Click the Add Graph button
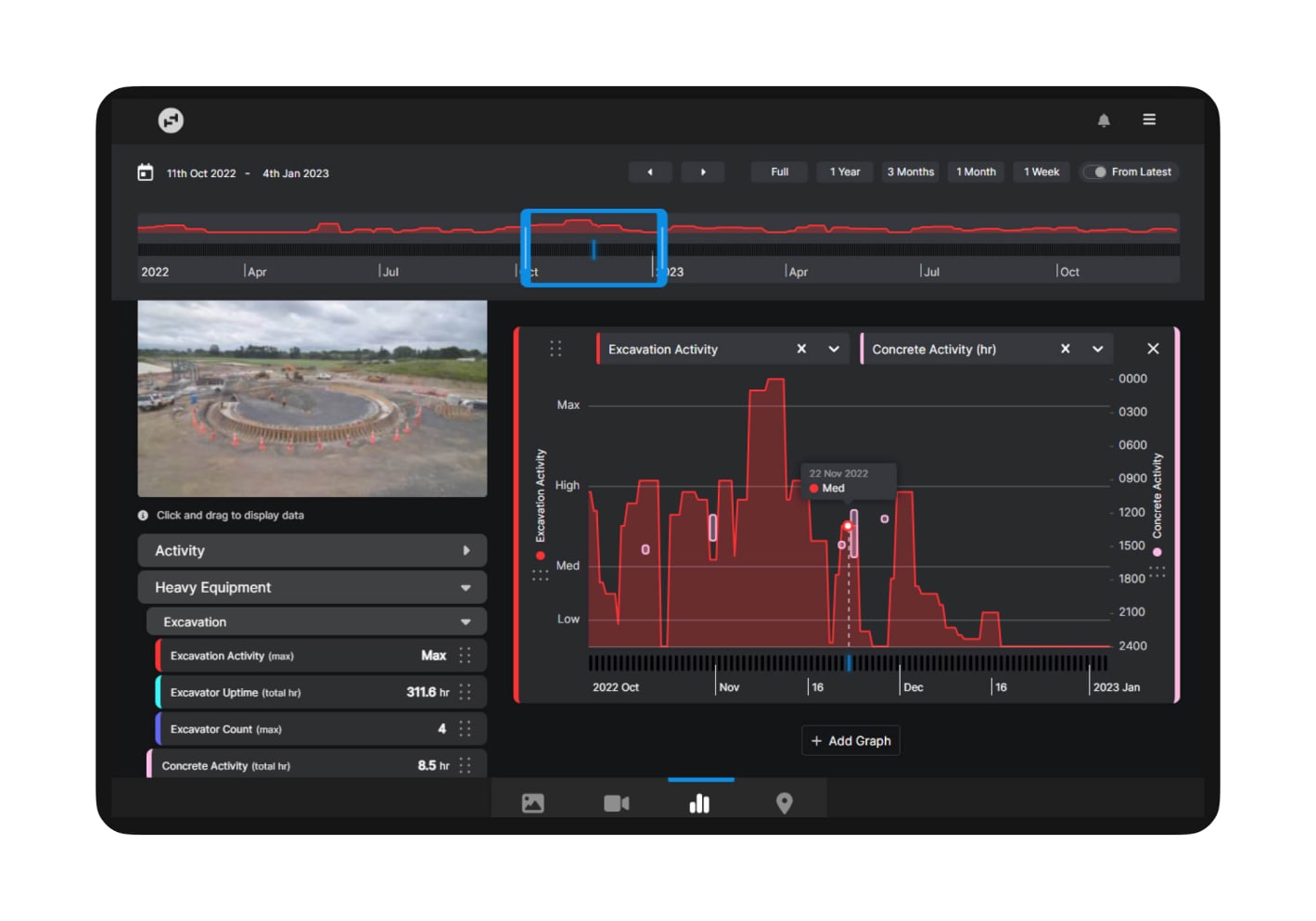Screen dimensions: 1316x921 point(850,740)
